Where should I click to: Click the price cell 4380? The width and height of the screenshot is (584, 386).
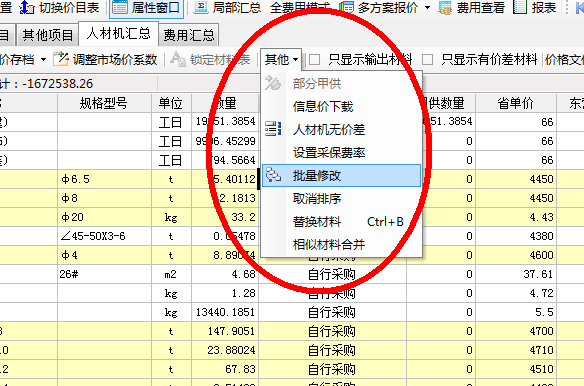pyautogui.click(x=516, y=236)
